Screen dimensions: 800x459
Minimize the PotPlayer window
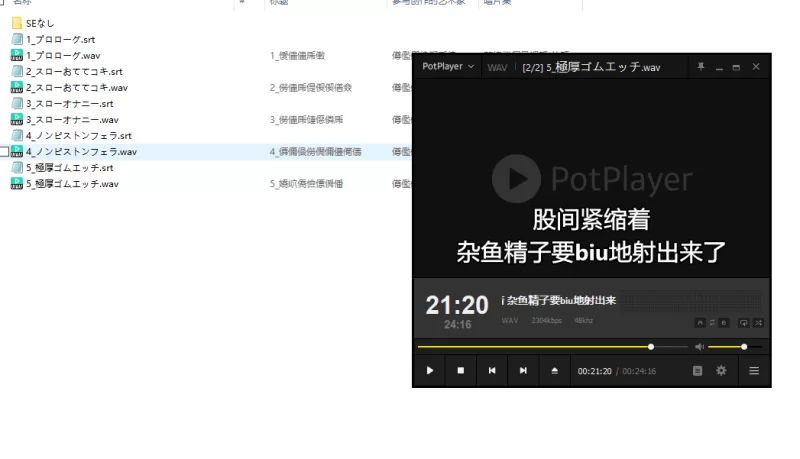point(719,67)
